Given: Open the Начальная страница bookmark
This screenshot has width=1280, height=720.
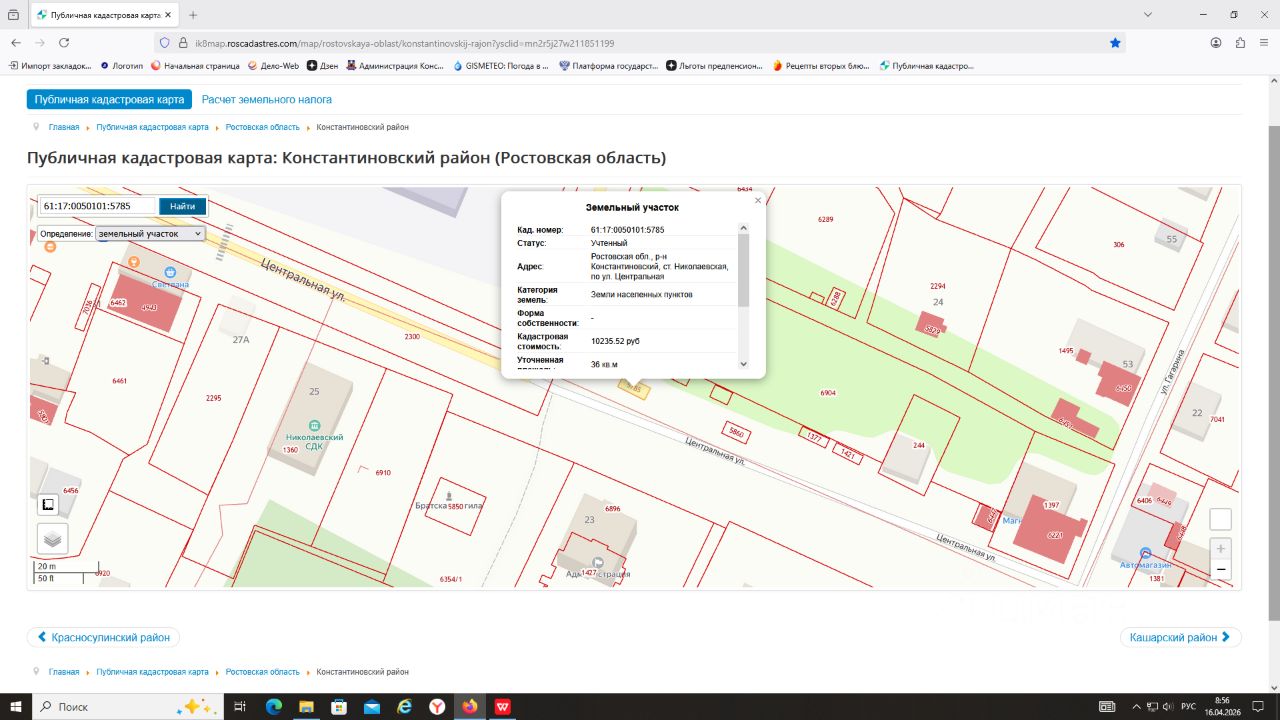Looking at the screenshot, I should tap(195, 66).
